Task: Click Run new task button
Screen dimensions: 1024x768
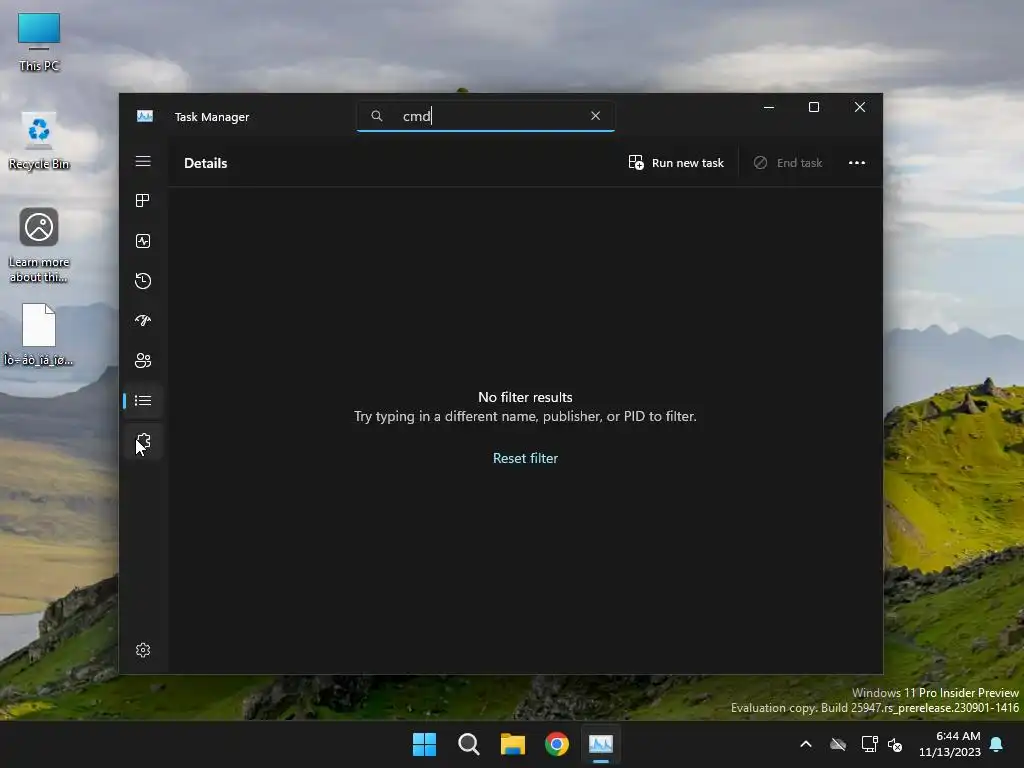Action: [676, 163]
